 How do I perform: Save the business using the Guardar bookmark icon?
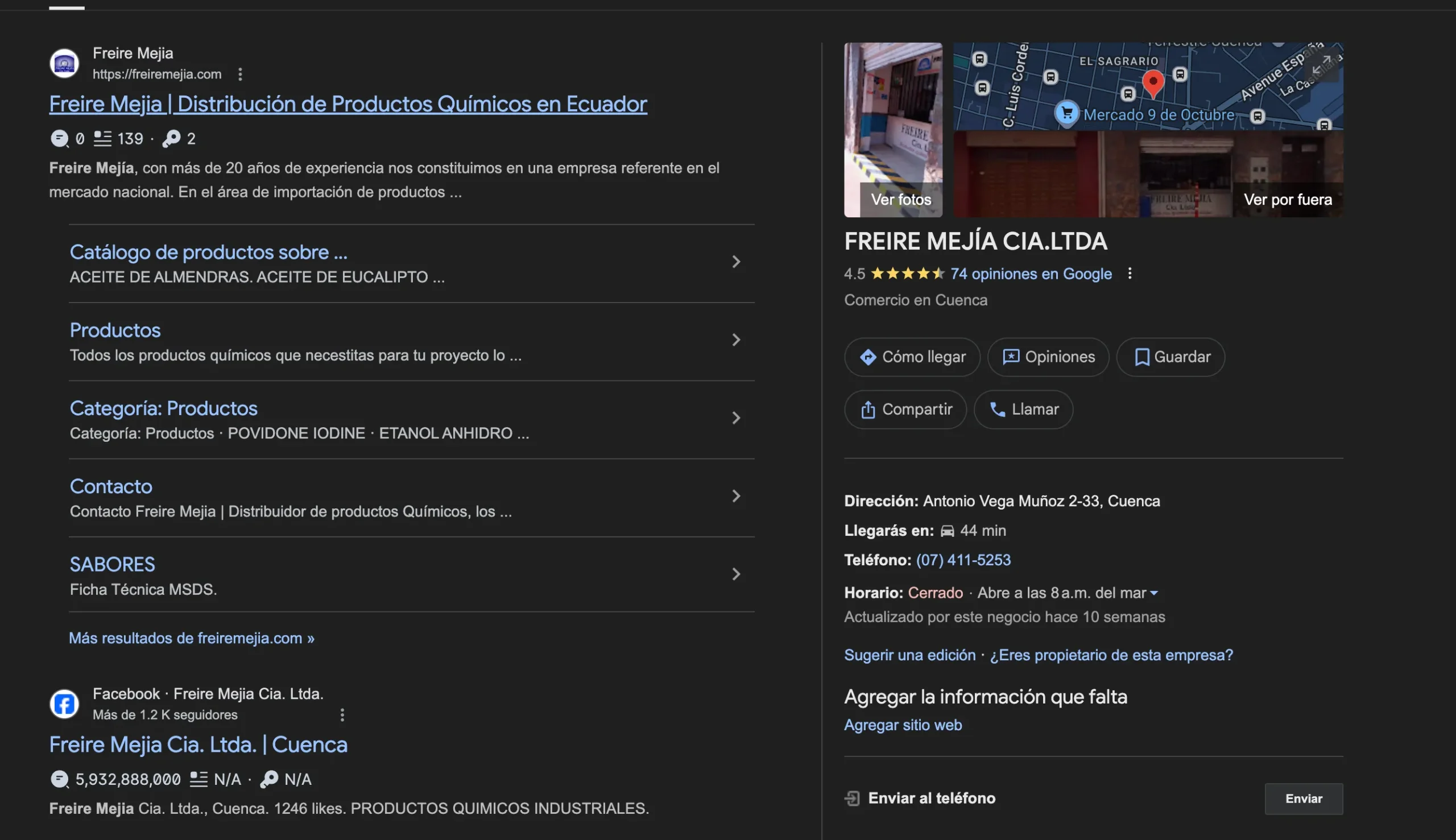pyautogui.click(x=1140, y=357)
